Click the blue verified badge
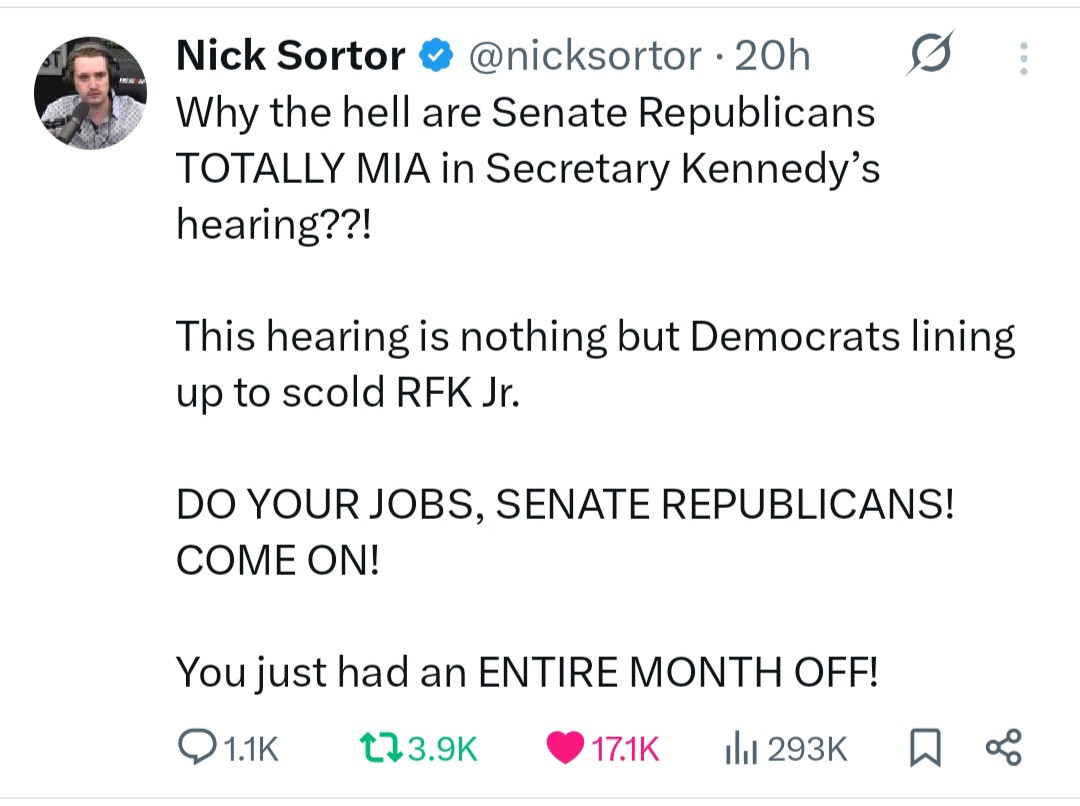This screenshot has width=1080, height=806. (437, 57)
